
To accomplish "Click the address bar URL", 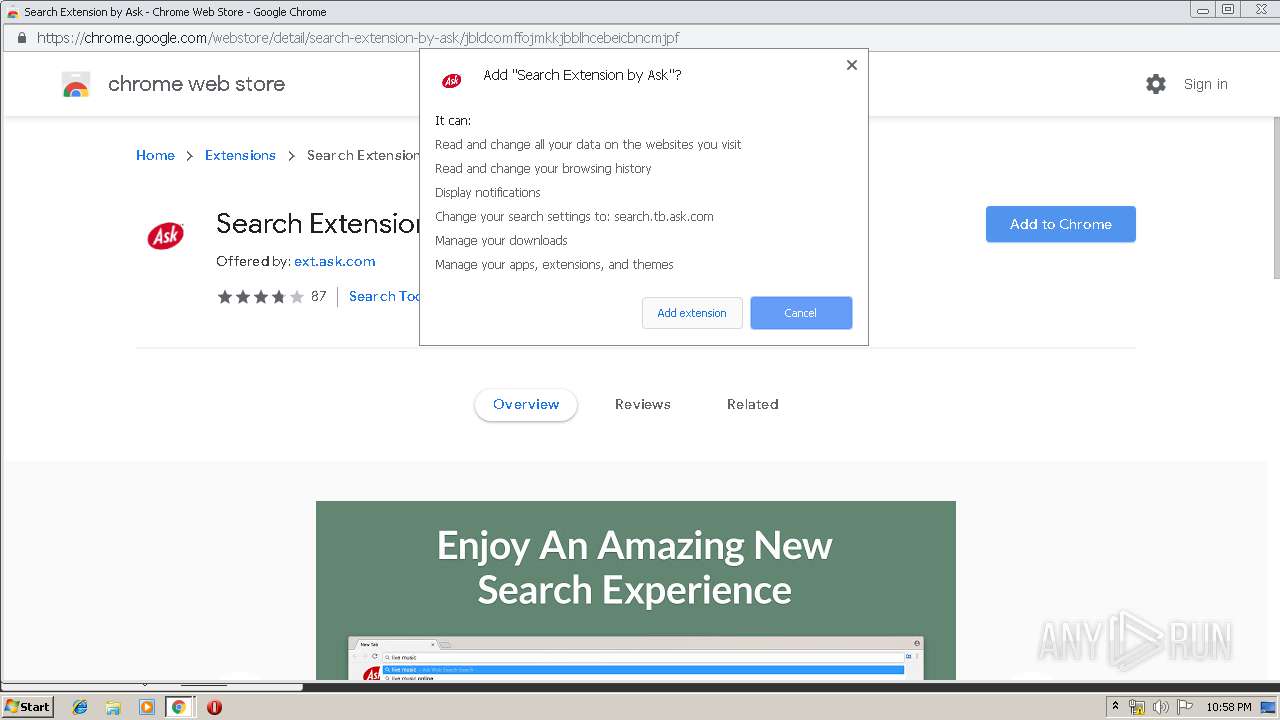I will point(358,38).
